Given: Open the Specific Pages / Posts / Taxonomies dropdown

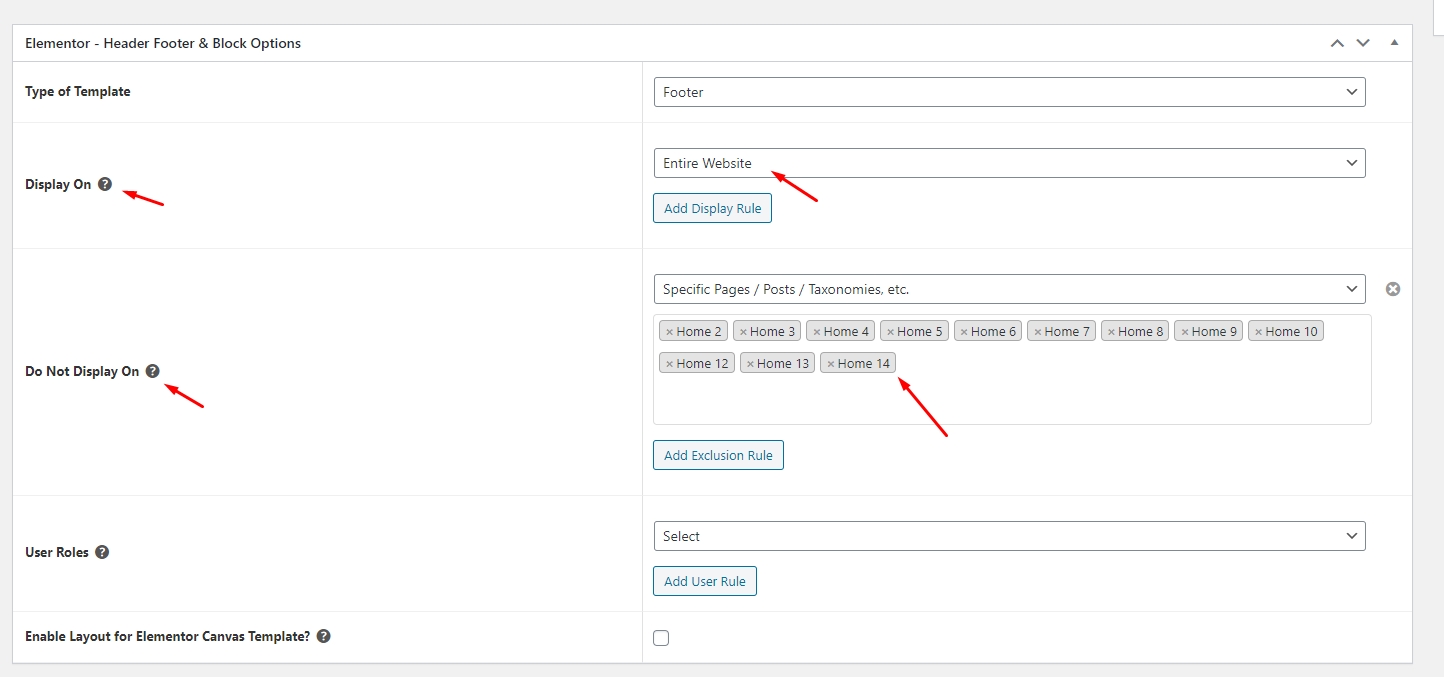Looking at the screenshot, I should point(1009,289).
